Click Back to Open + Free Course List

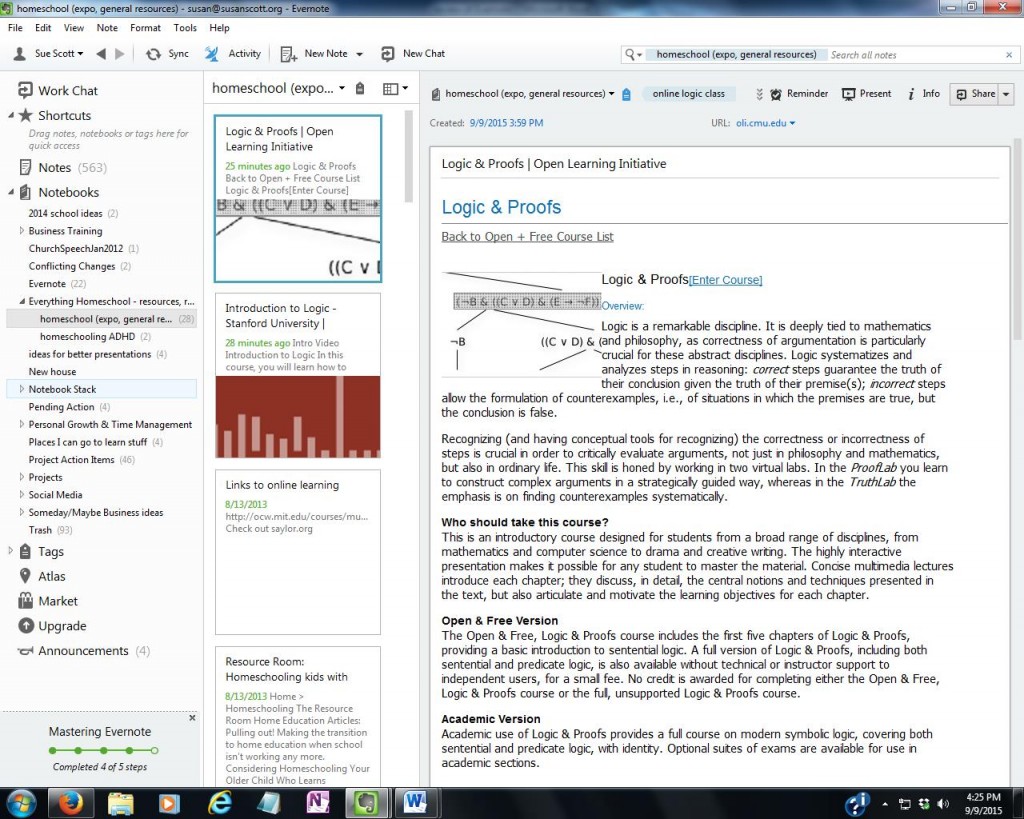tap(527, 236)
